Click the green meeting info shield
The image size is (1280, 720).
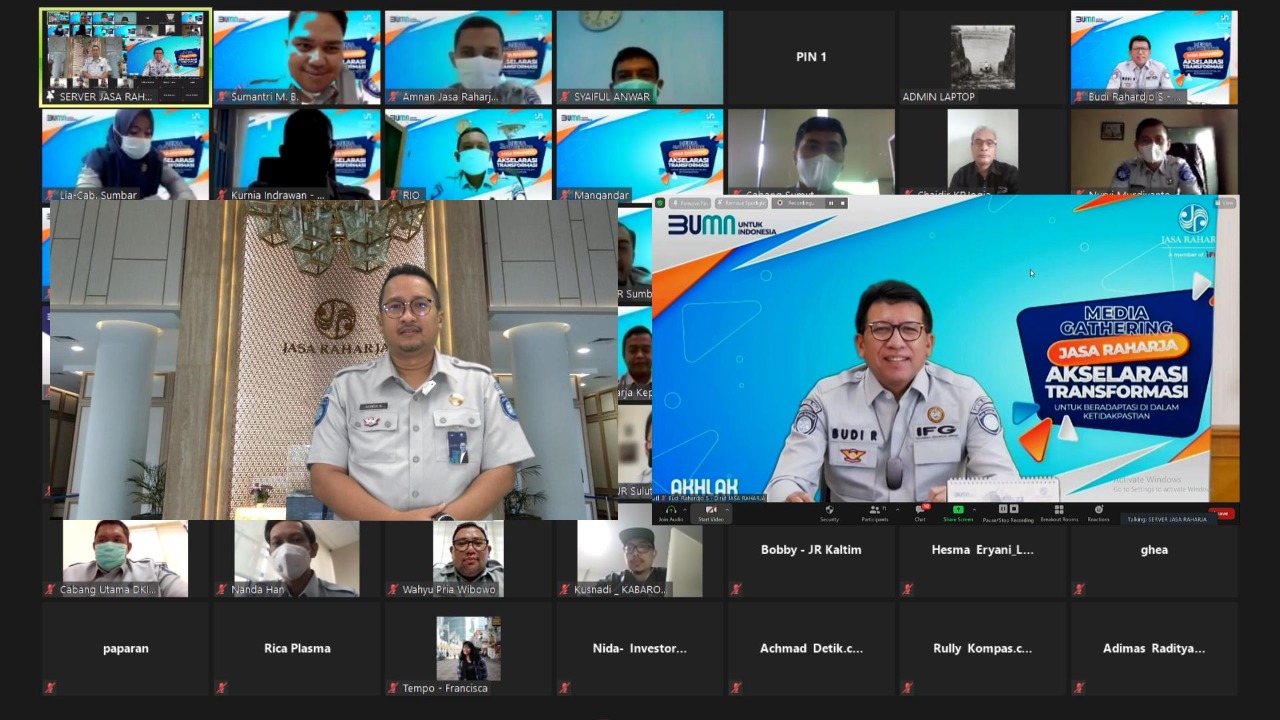click(x=660, y=203)
